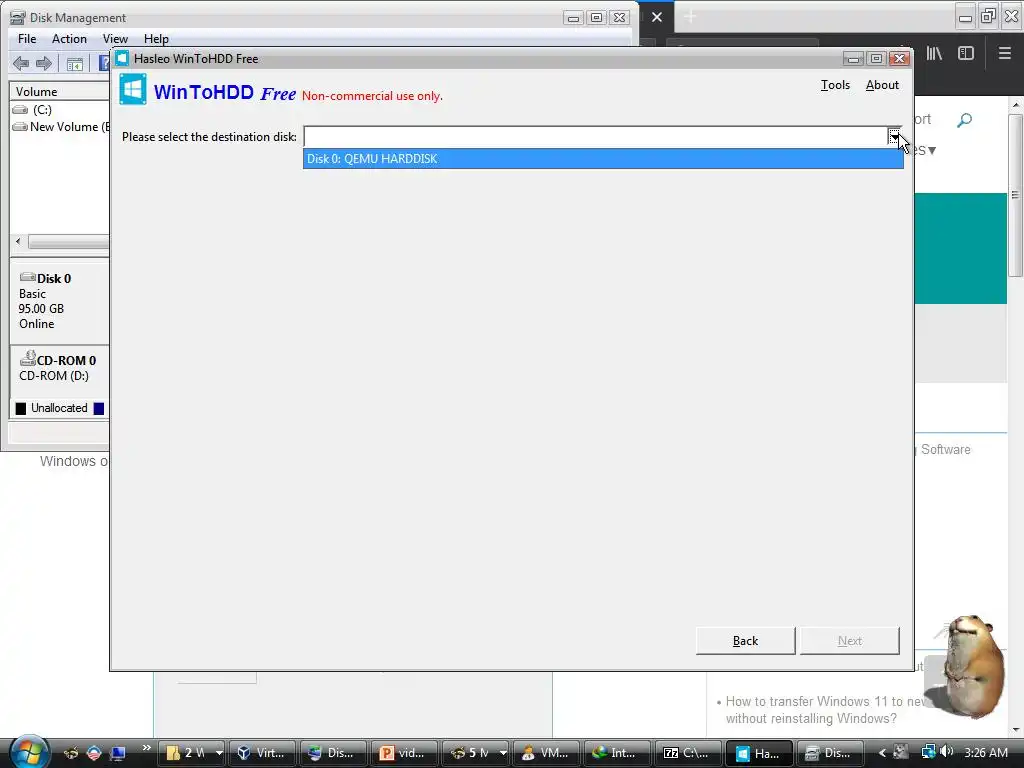This screenshot has width=1024, height=768.
Task: Open the browser hamburger menu
Action: 1004,54
